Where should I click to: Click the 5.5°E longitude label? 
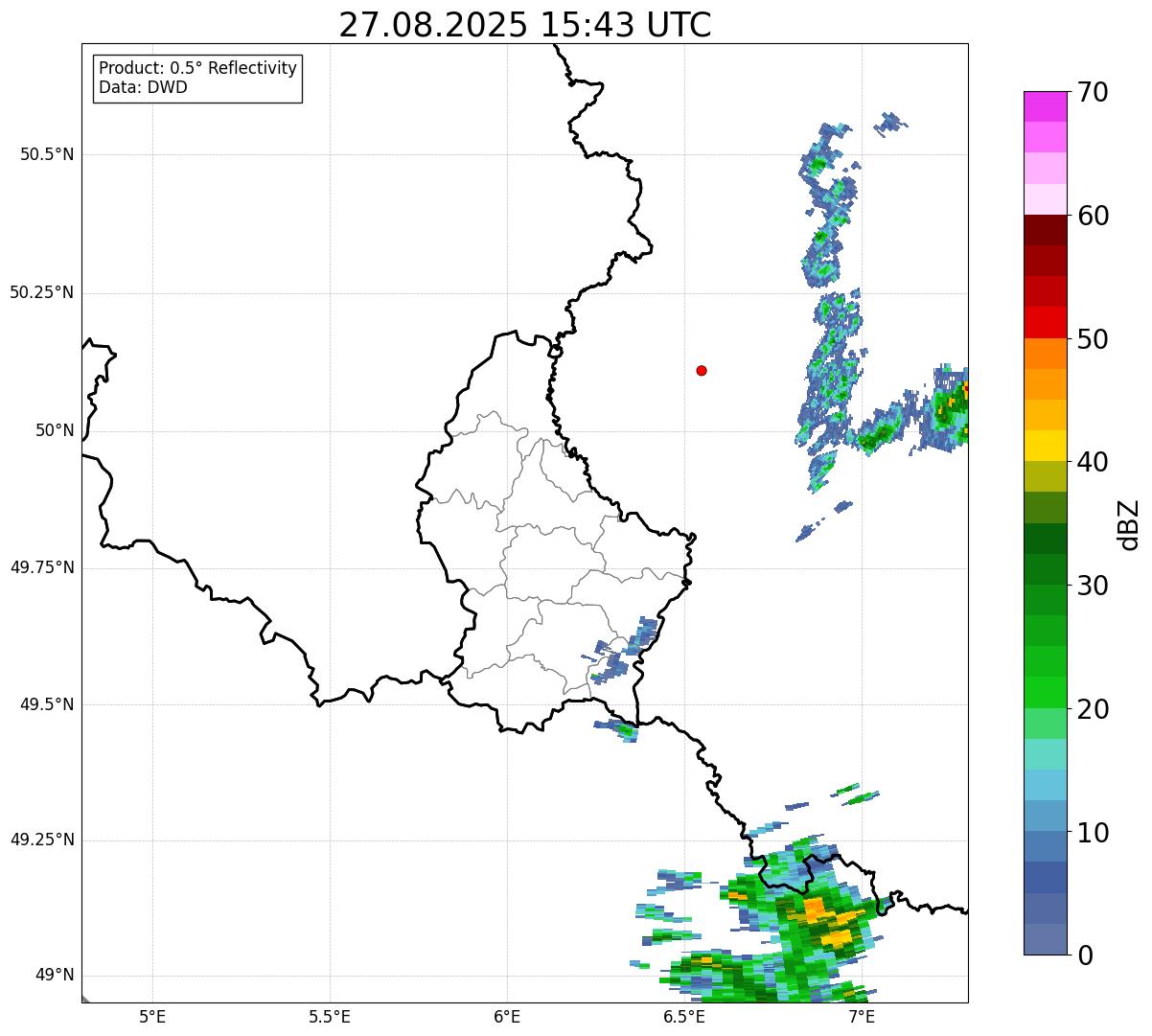click(x=330, y=1016)
